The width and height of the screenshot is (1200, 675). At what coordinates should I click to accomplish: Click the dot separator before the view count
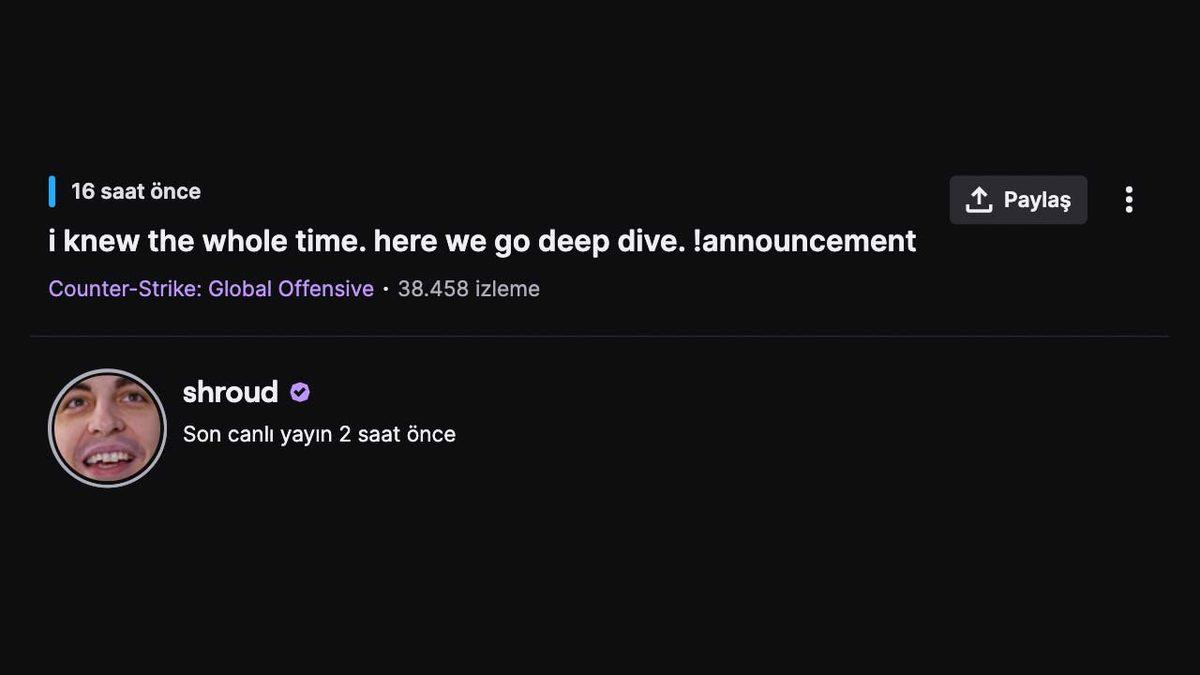pos(386,289)
